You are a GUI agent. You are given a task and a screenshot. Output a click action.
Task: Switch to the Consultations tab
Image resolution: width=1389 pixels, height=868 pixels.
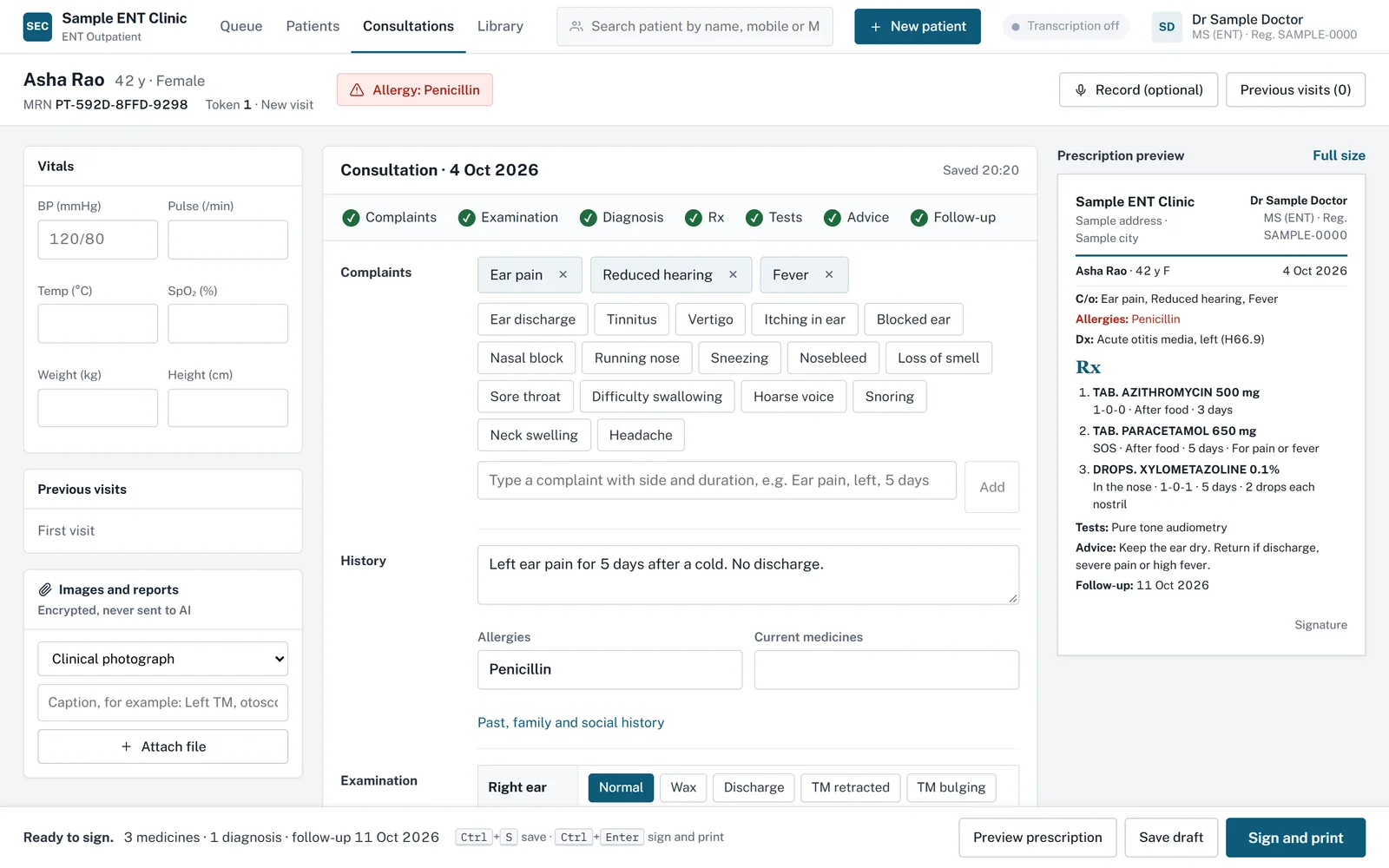pyautogui.click(x=408, y=27)
